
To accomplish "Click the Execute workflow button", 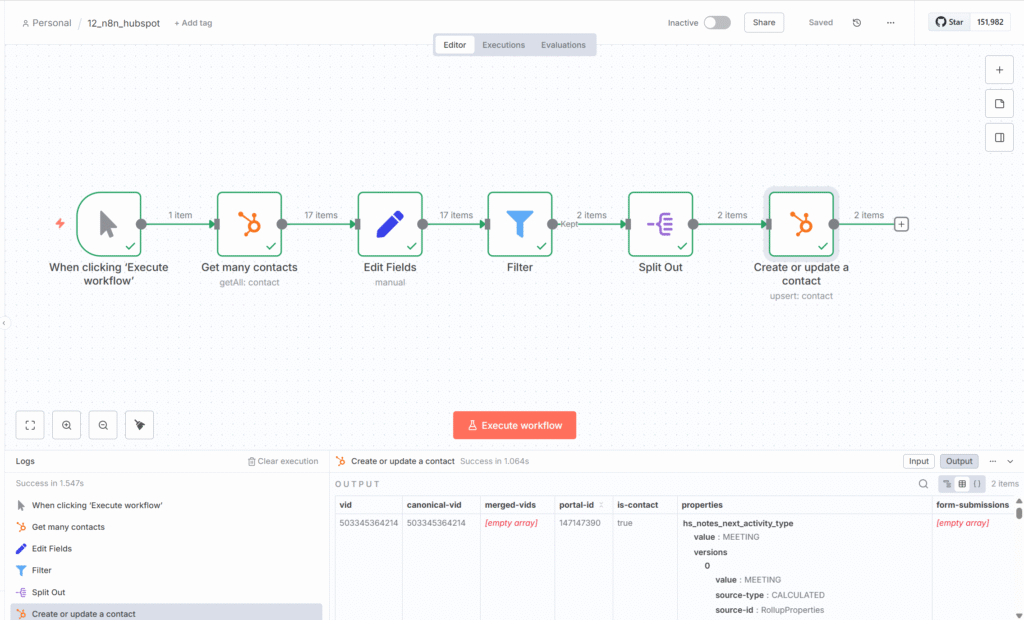I will (514, 424).
